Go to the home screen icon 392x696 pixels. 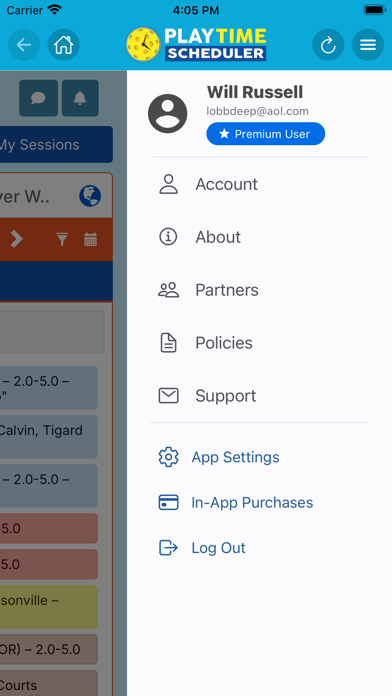tap(63, 45)
